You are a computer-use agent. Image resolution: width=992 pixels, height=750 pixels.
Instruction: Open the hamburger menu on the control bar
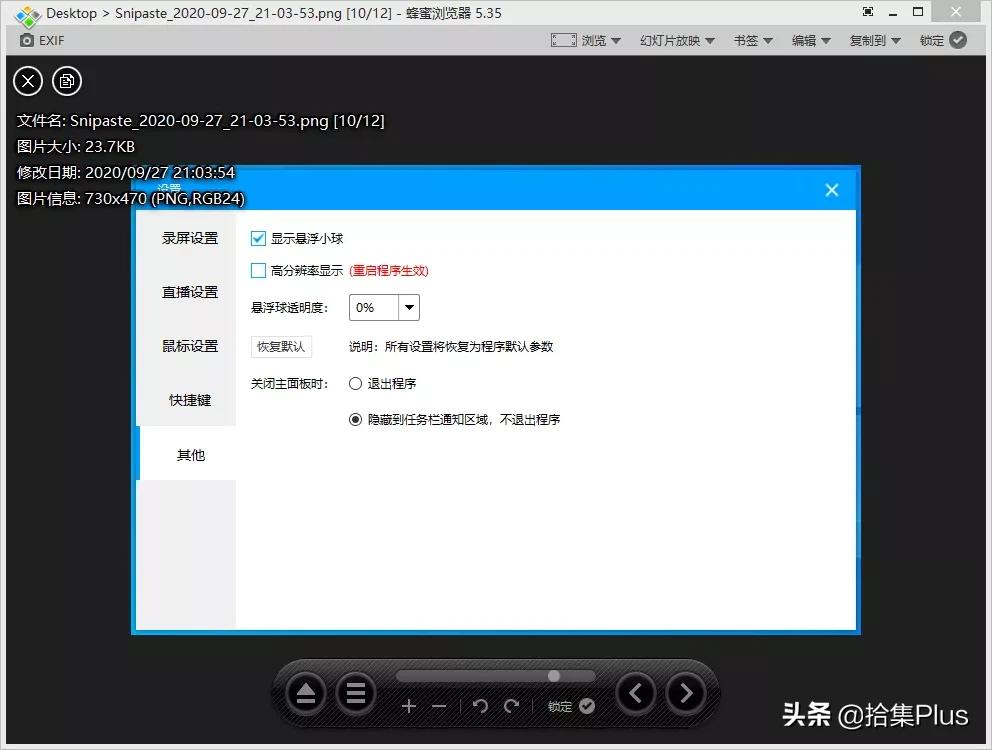356,692
